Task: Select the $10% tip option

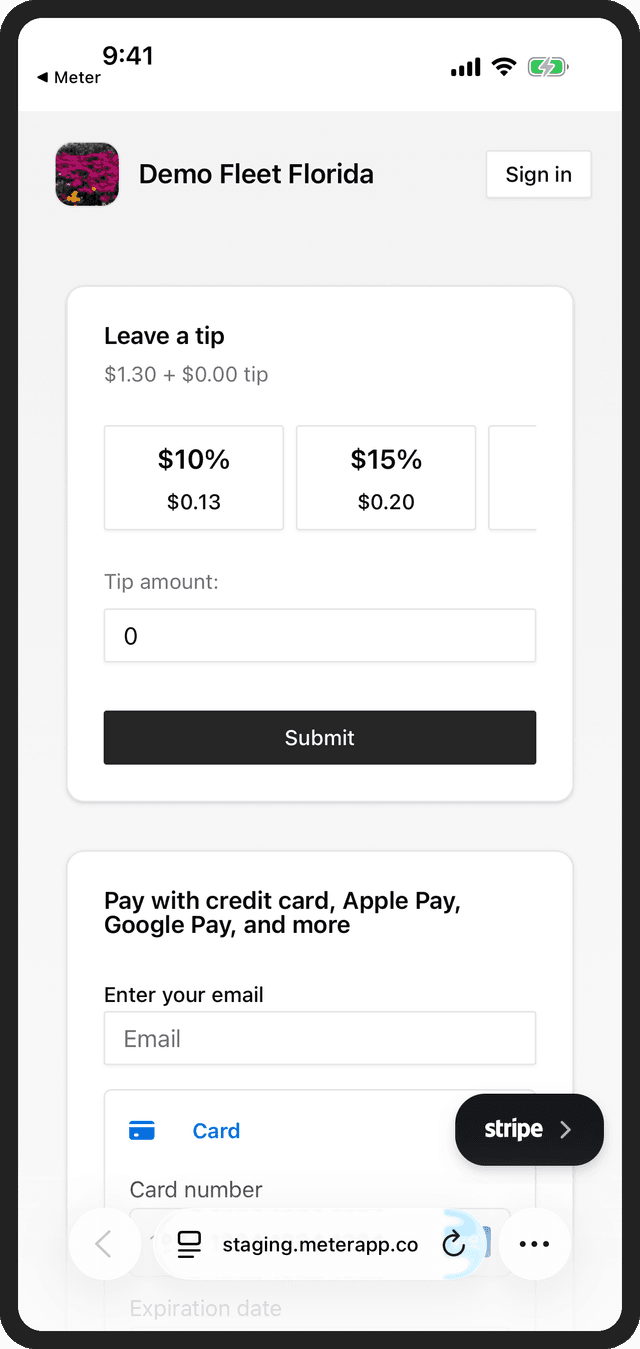Action: click(193, 477)
